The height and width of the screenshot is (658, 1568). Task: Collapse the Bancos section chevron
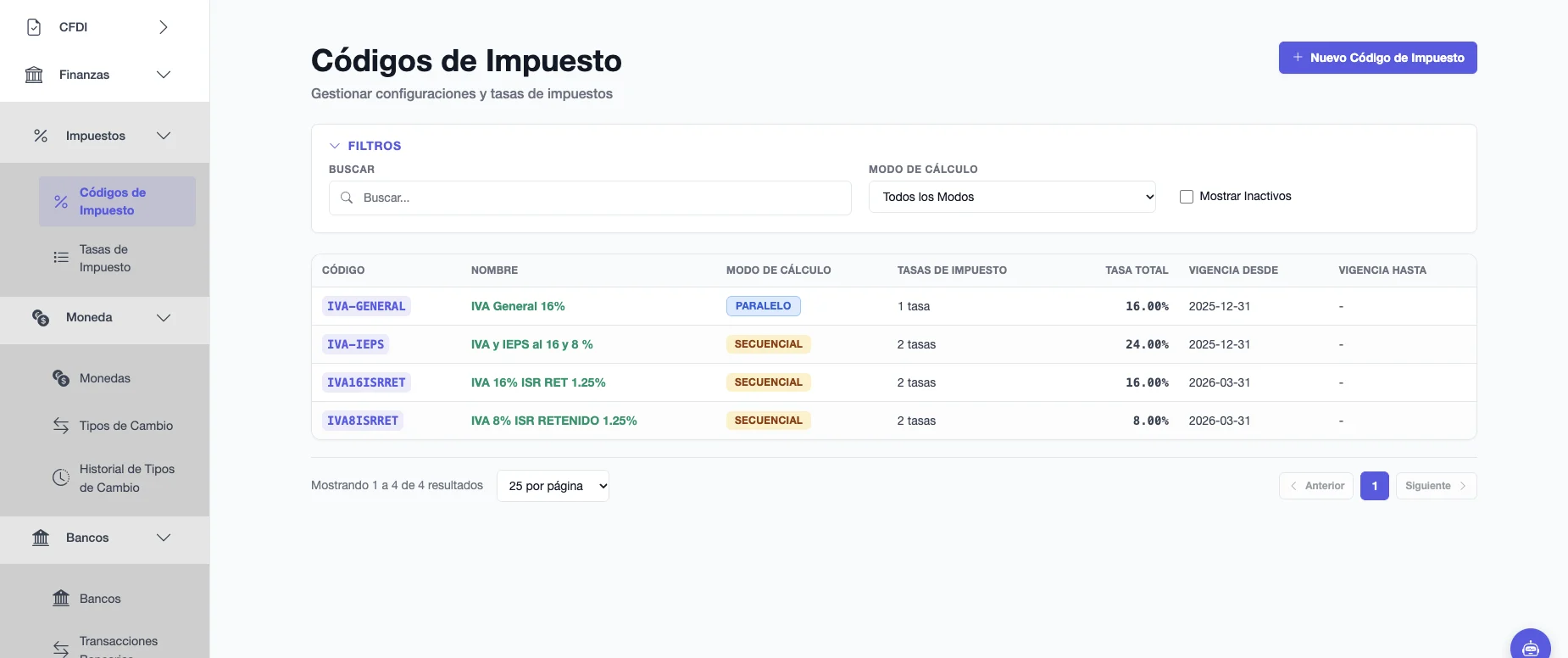[164, 538]
